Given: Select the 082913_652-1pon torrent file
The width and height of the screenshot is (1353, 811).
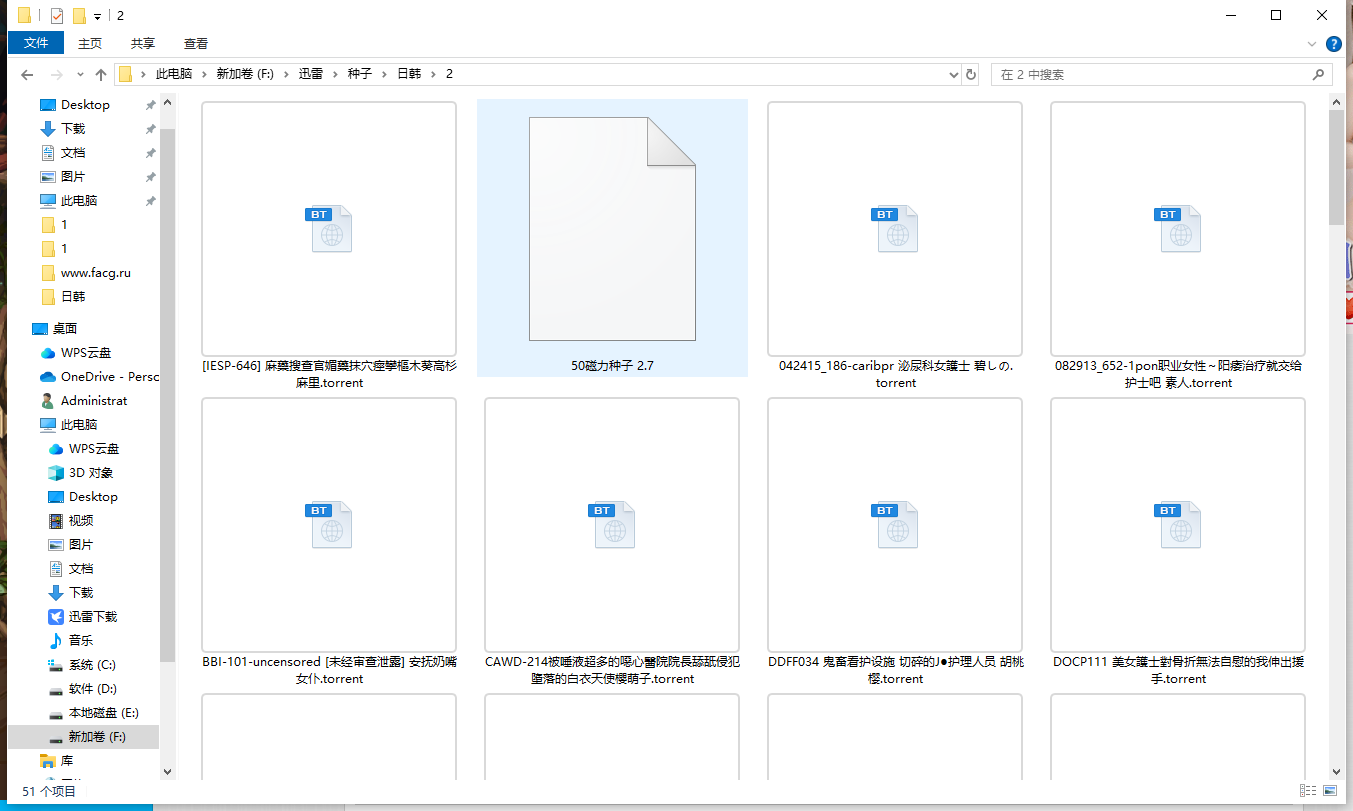Looking at the screenshot, I should pyautogui.click(x=1178, y=245).
